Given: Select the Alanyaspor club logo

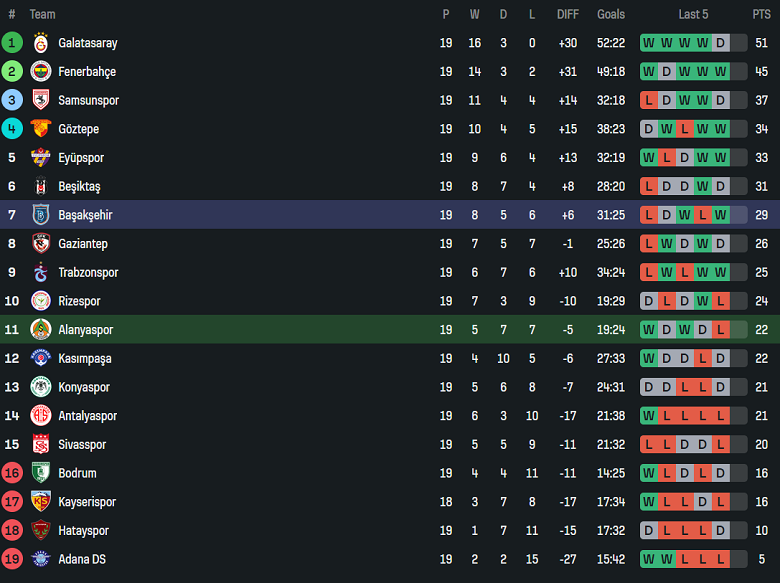Looking at the screenshot, I should pyautogui.click(x=41, y=330).
